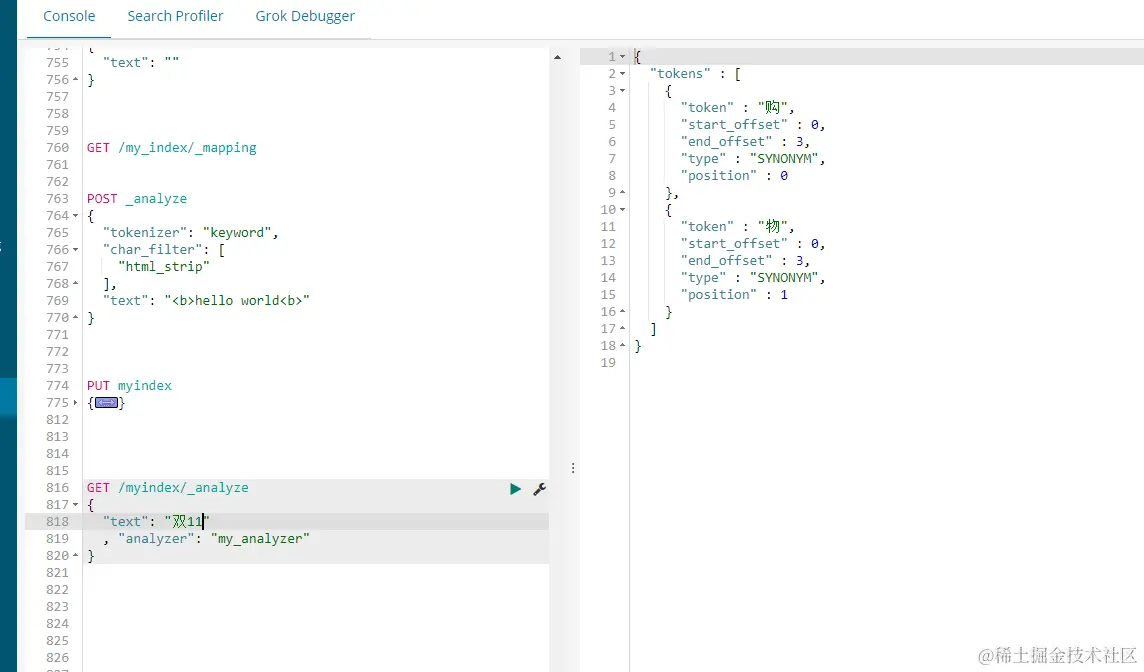Screen dimensions: 1144x672
Task: Click "position" : 1 in response
Action: click(734, 295)
